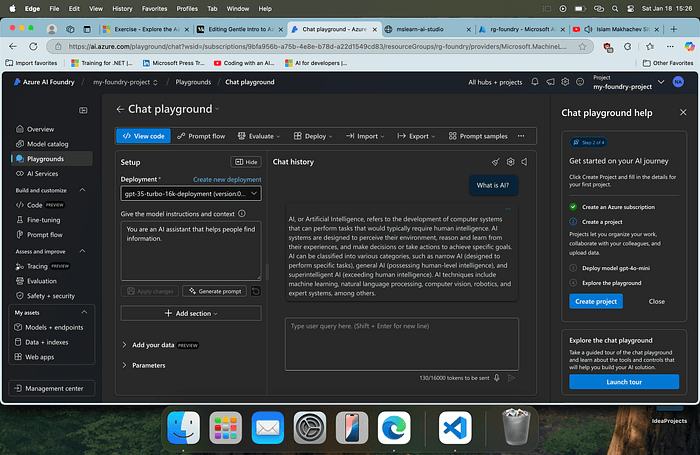This screenshot has width=700, height=455.
Task: Click the Generate prompt button
Action: point(214,291)
